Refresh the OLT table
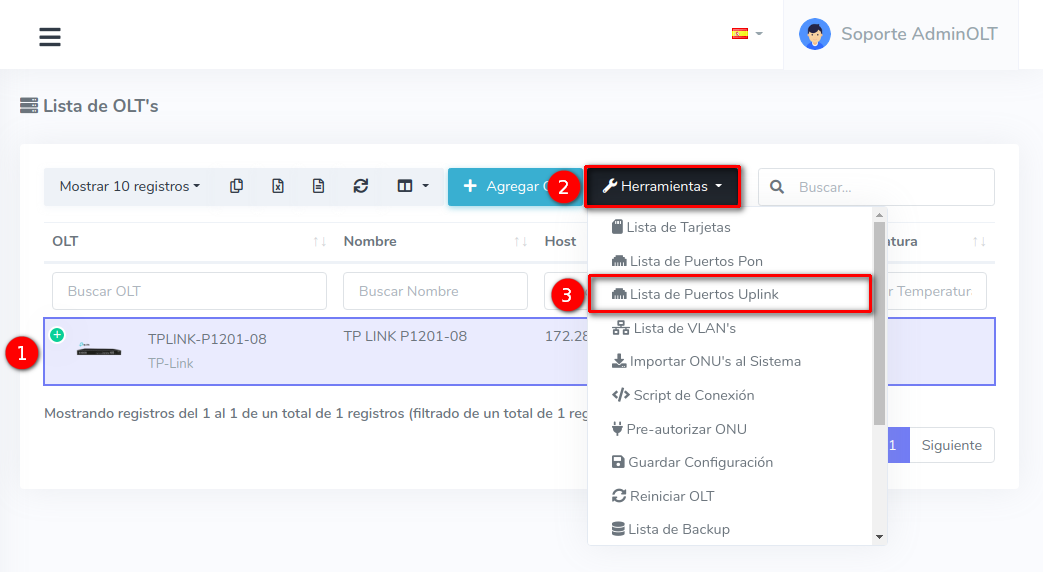The height and width of the screenshot is (572, 1043). pos(361,186)
